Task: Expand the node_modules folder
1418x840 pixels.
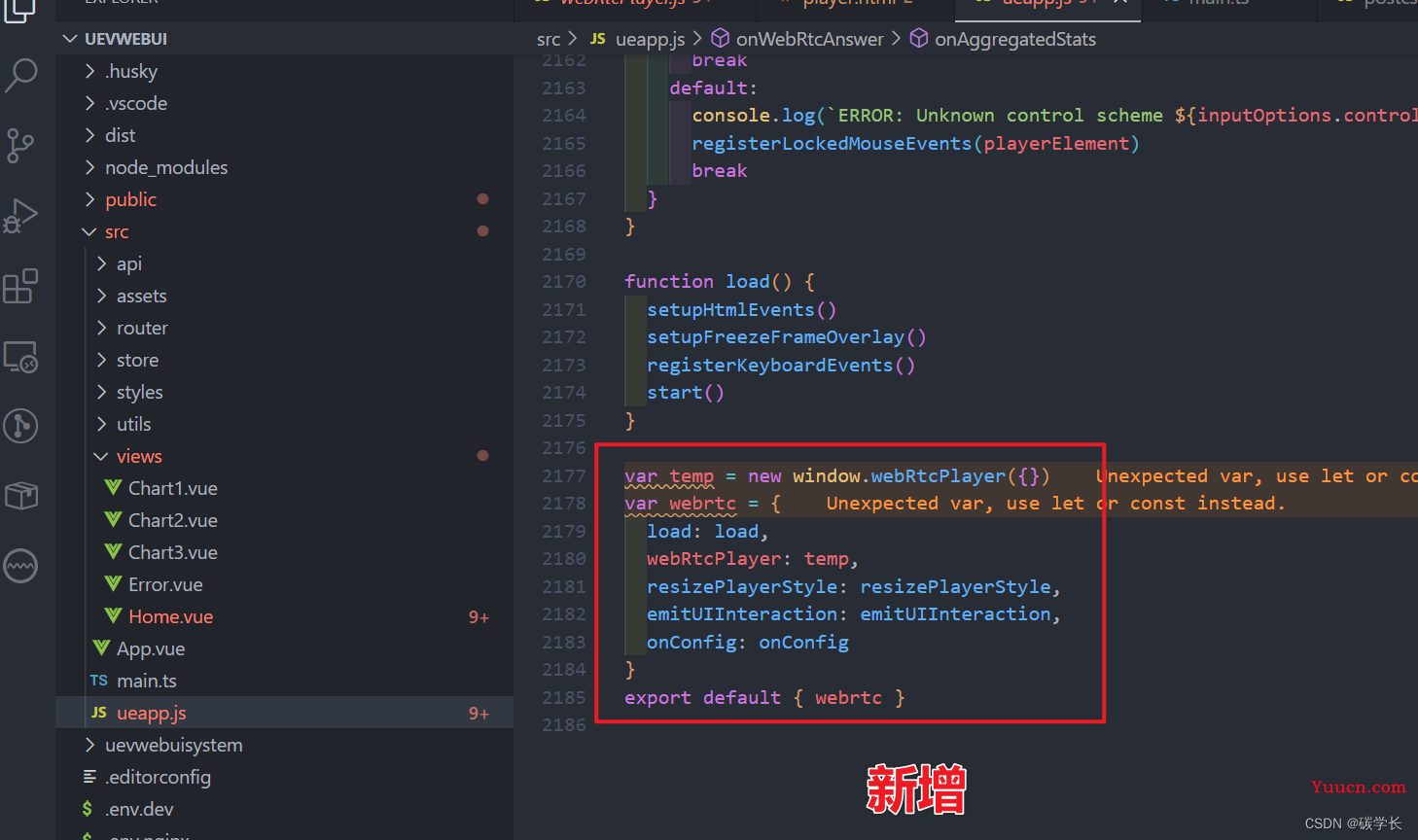Action: 90,167
